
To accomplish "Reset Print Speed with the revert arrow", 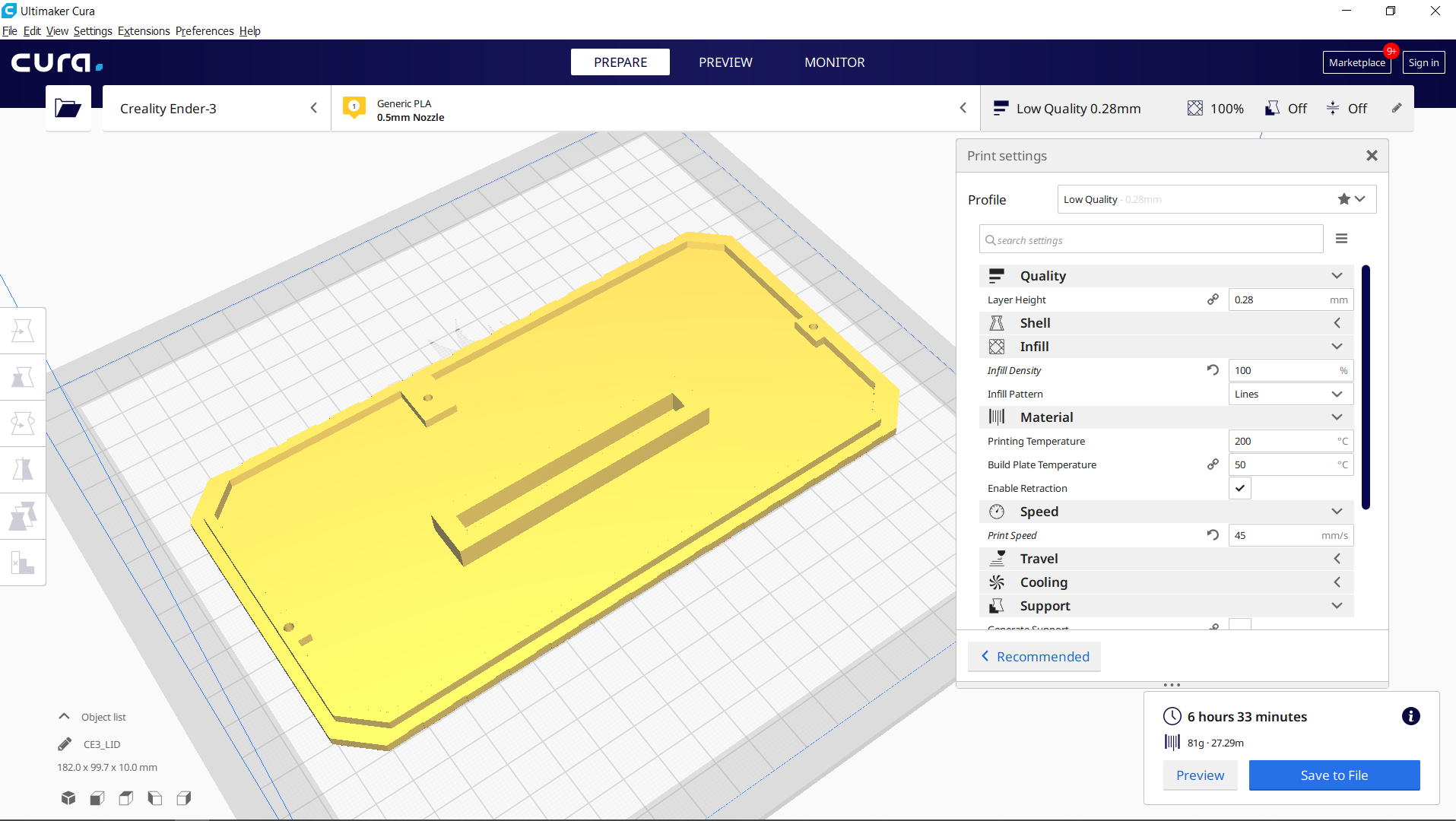I will (1213, 535).
